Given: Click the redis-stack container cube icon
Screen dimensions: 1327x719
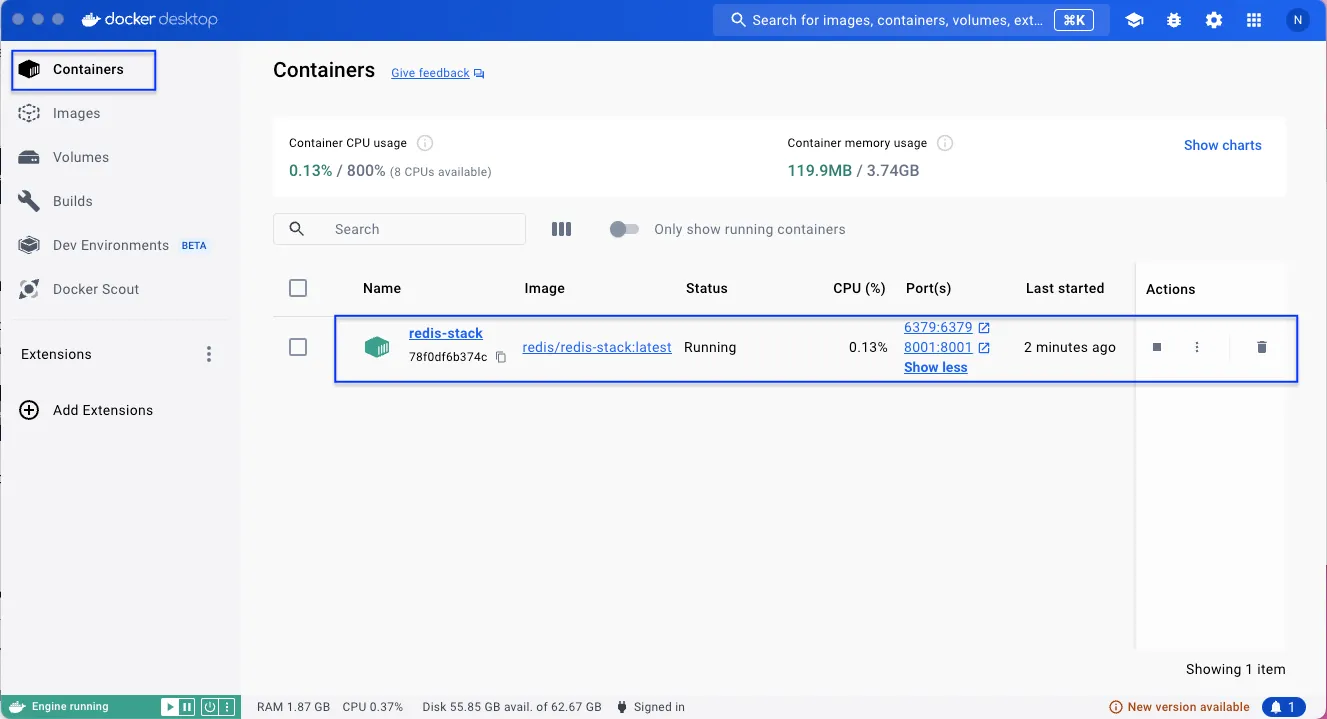Looking at the screenshot, I should pyautogui.click(x=377, y=347).
